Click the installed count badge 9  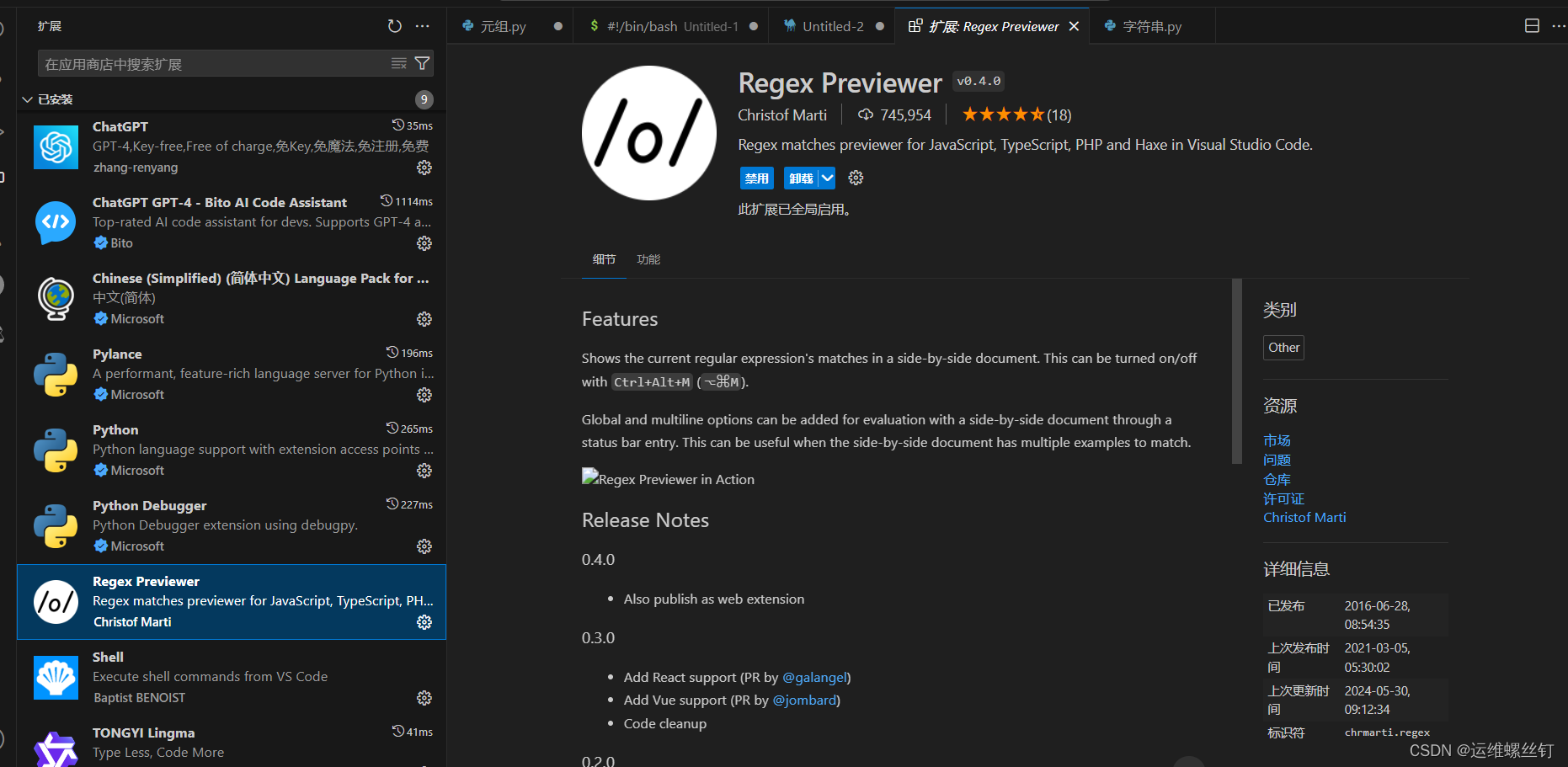click(424, 99)
